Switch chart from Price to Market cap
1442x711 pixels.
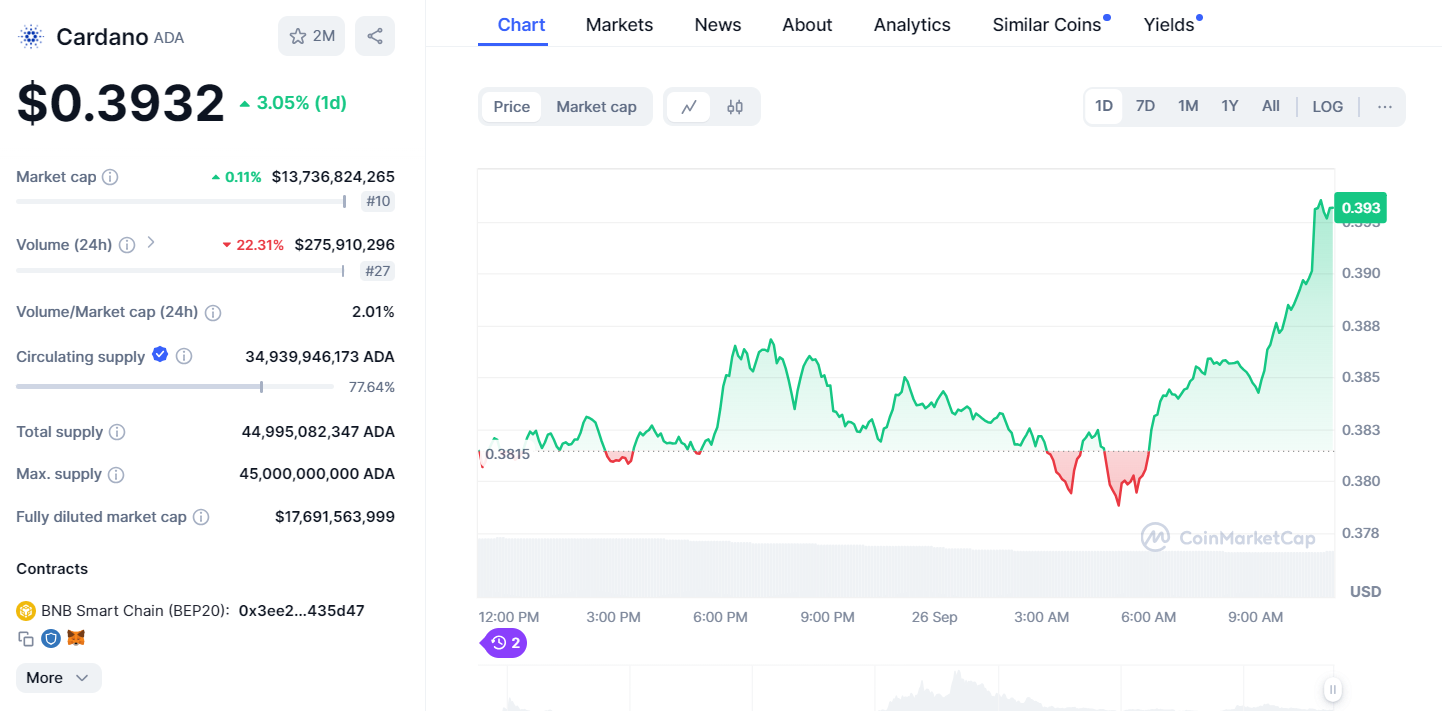[596, 106]
